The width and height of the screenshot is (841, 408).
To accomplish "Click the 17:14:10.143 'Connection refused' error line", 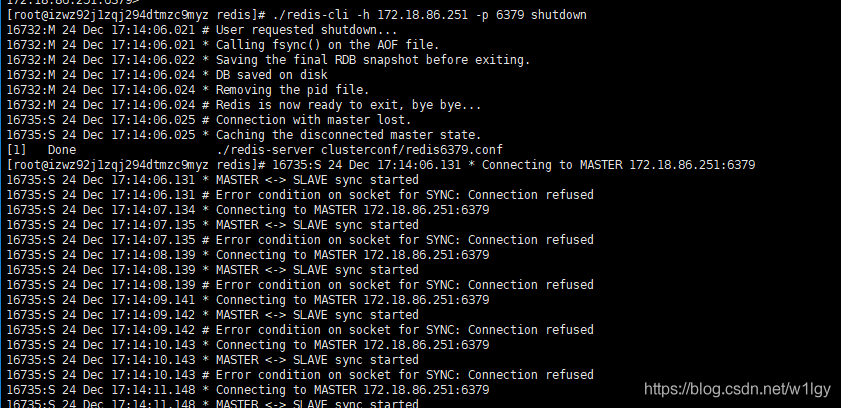I will [x=300, y=375].
